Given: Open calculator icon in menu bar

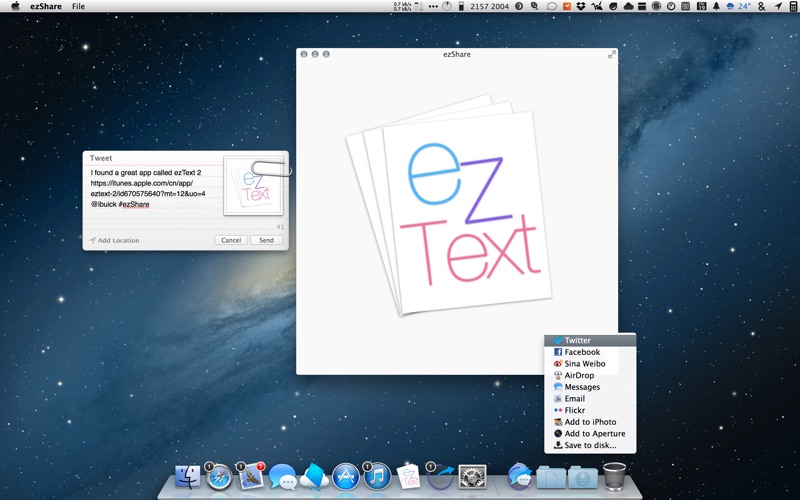Looking at the screenshot, I should click(793, 6).
